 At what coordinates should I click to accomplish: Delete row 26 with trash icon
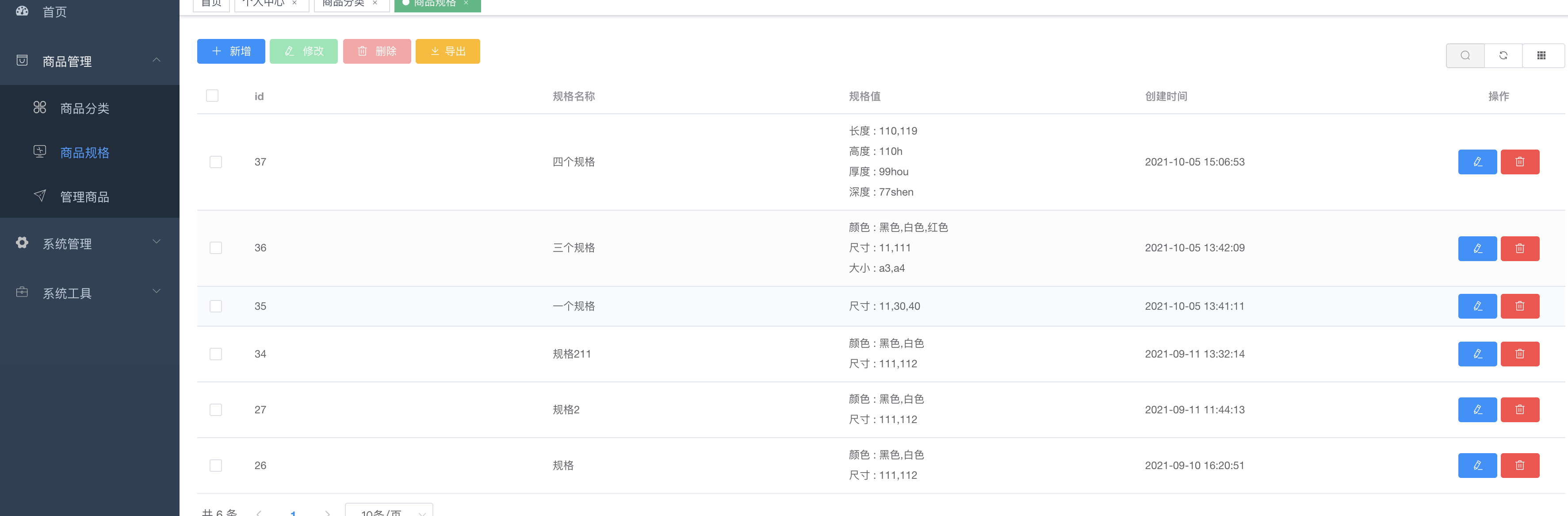click(1519, 466)
